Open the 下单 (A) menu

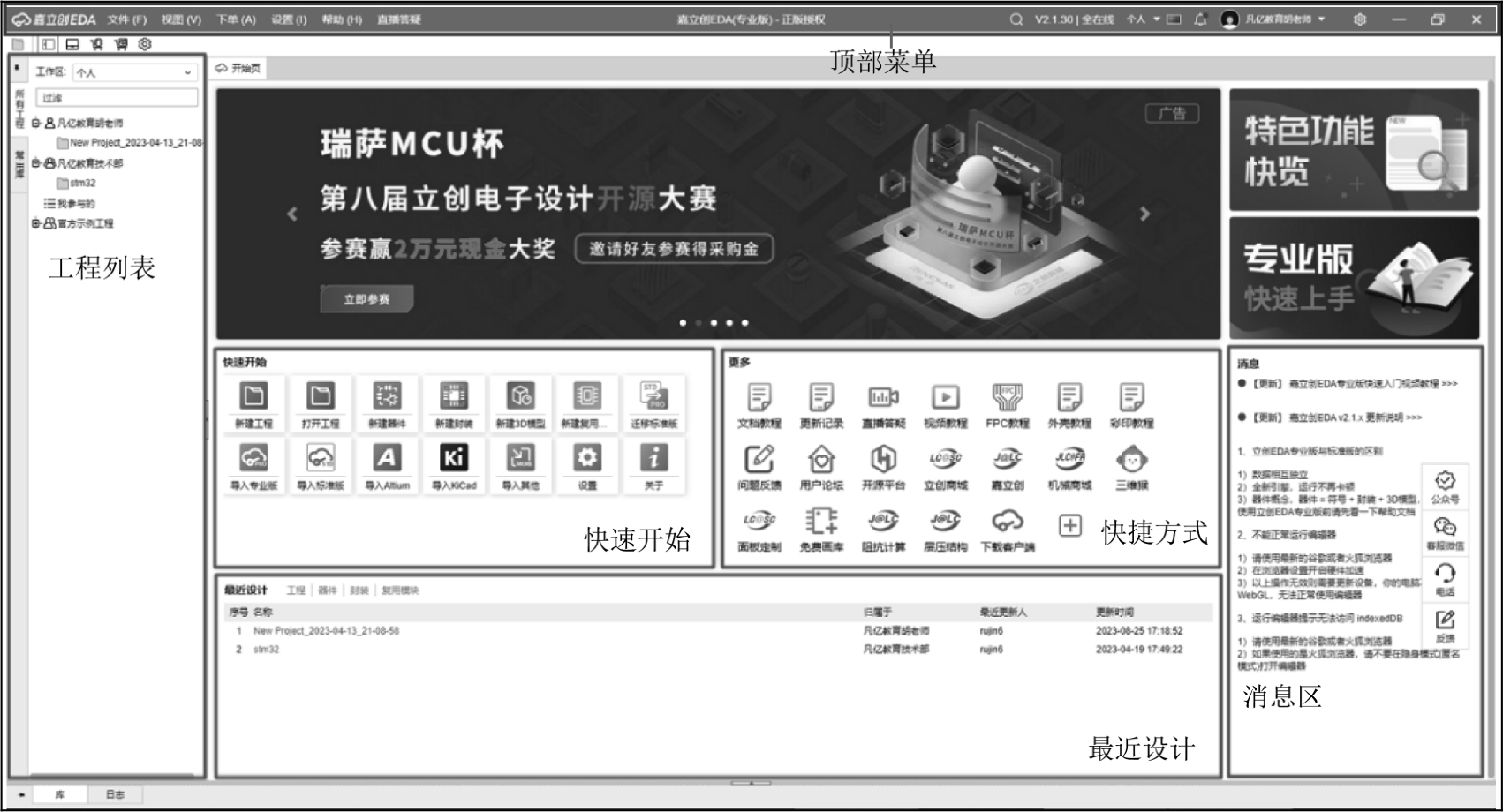coord(236,19)
